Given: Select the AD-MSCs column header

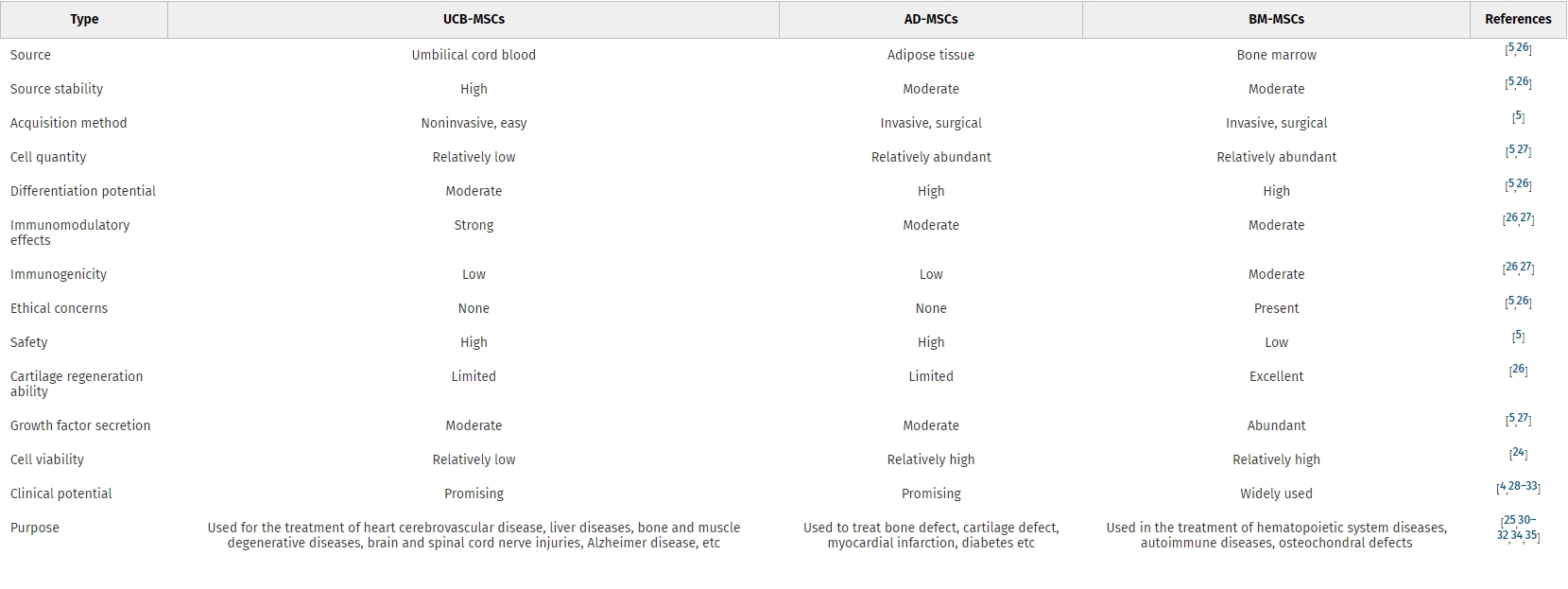Looking at the screenshot, I should pyautogui.click(x=931, y=19).
